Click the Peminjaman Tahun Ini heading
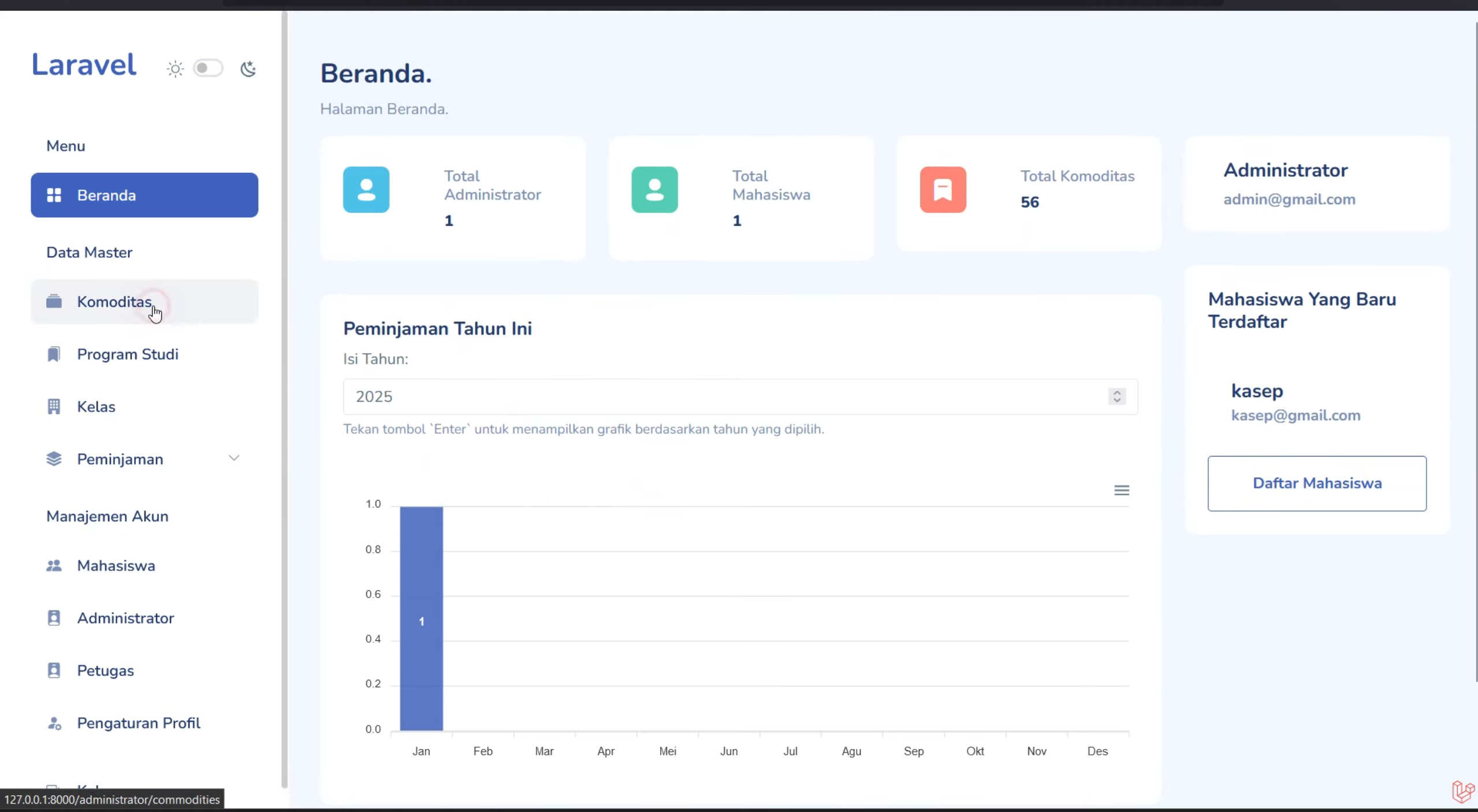1478x812 pixels. pyautogui.click(x=438, y=329)
